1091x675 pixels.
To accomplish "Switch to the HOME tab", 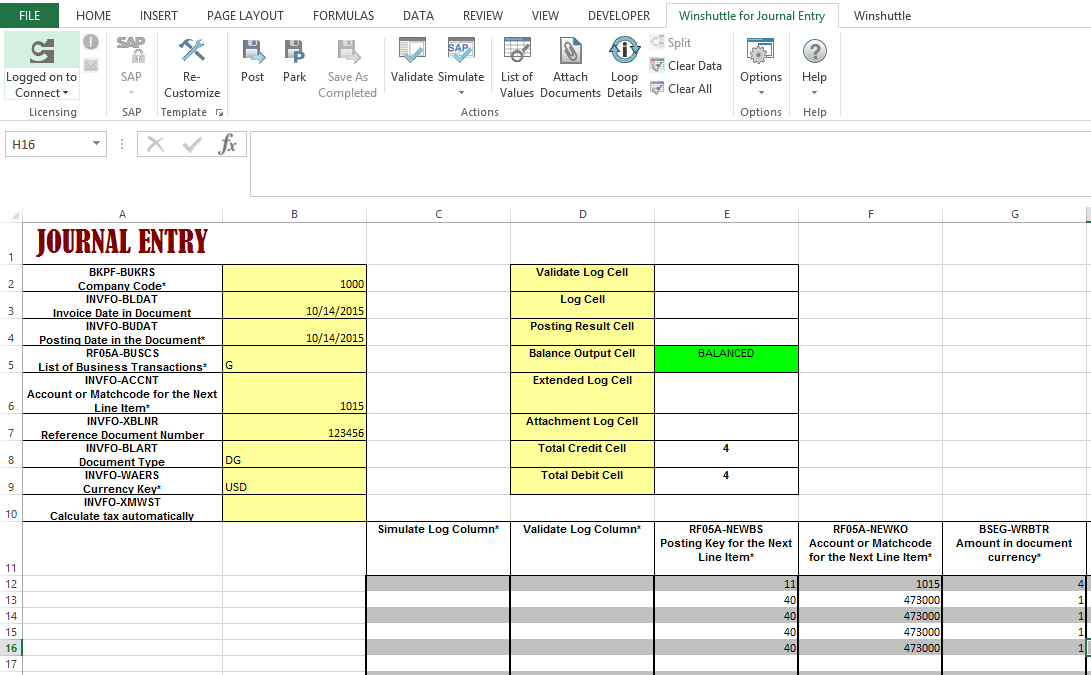I will tap(93, 15).
